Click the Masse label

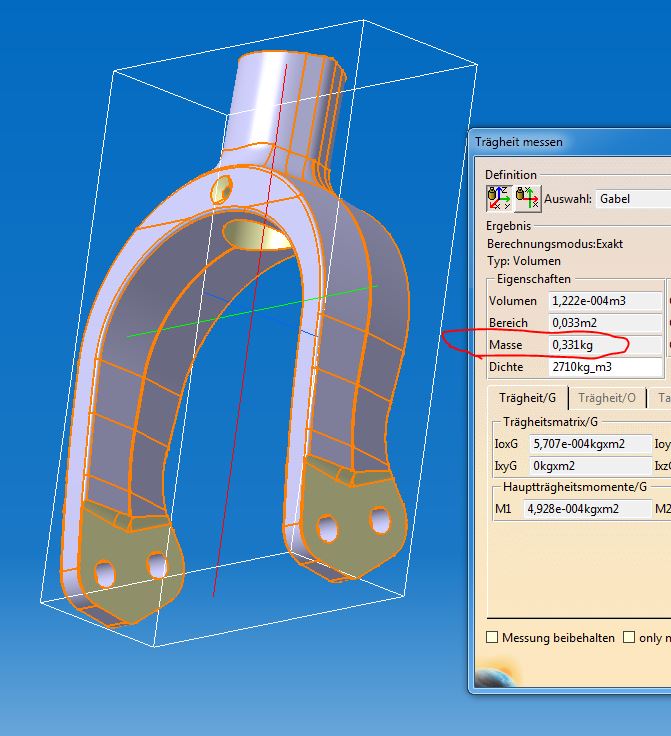505,345
